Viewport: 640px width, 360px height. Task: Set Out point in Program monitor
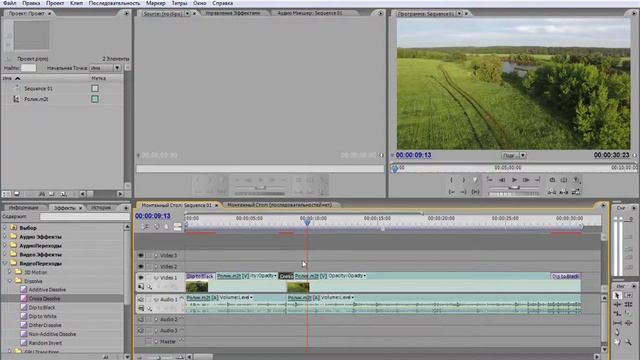(x=463, y=180)
